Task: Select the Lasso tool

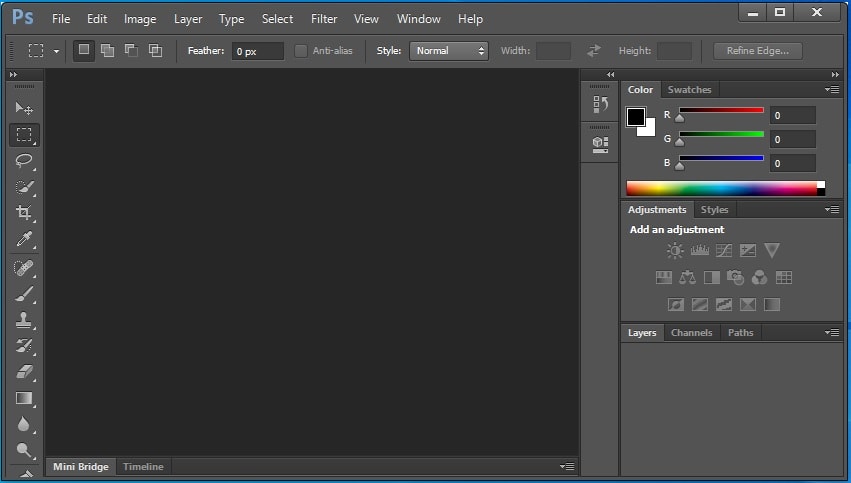Action: (x=24, y=161)
